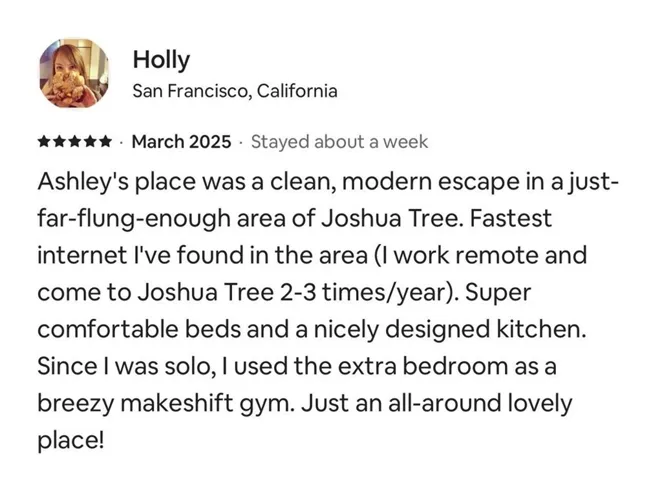
Task: Click Holly's profile photo
Action: pos(73,73)
